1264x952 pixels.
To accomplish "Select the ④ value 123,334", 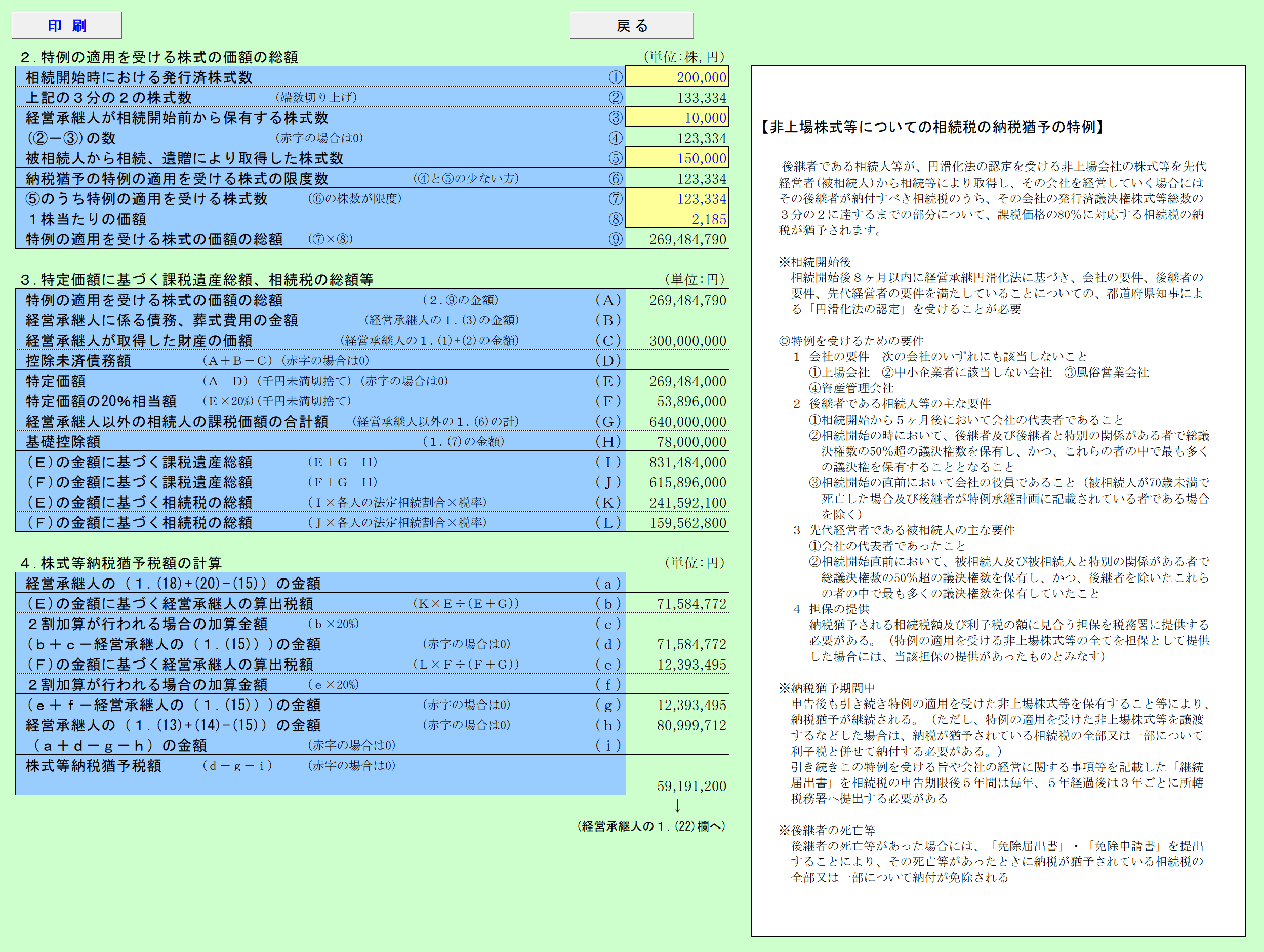I will (x=677, y=138).
